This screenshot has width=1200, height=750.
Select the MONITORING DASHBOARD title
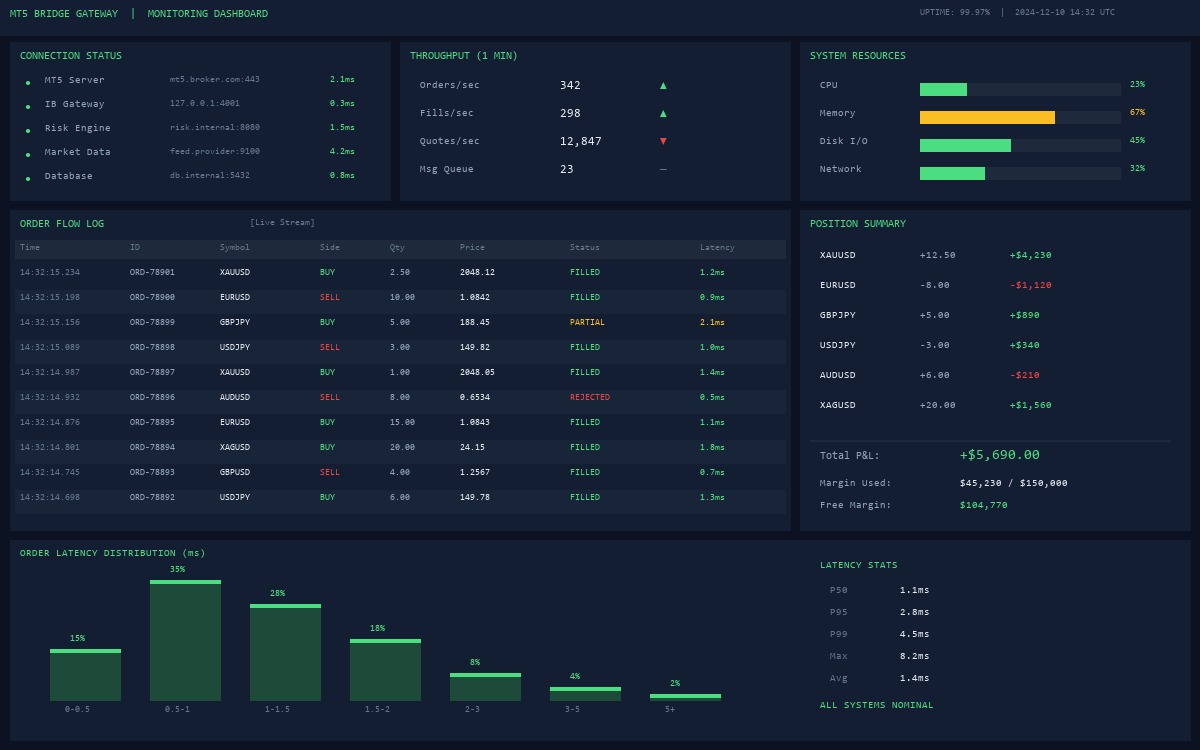click(x=206, y=13)
